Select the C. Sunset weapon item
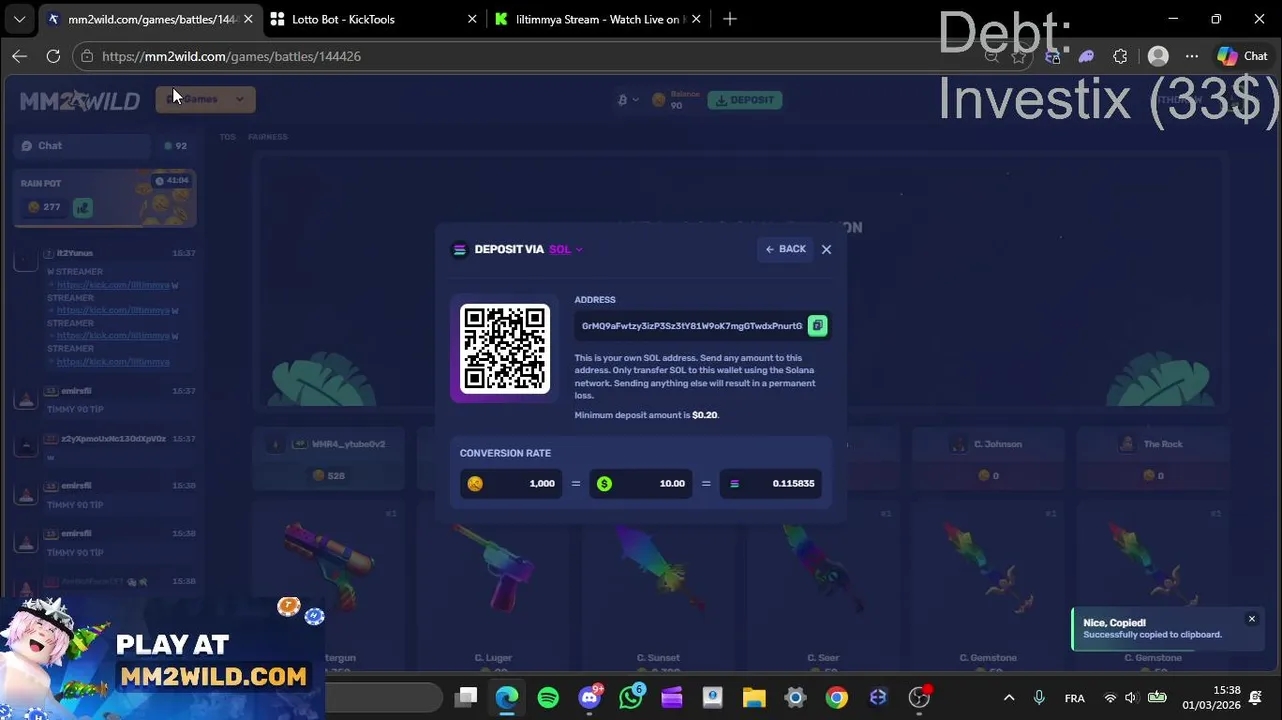Viewport: 1282px width, 720px height. point(658,586)
